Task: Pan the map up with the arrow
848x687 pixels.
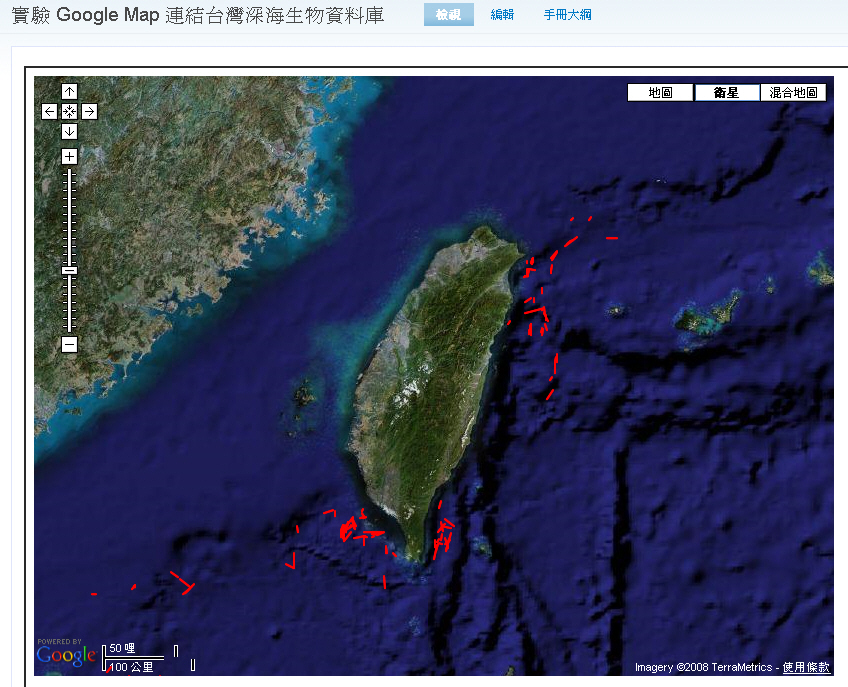Action: pos(69,92)
